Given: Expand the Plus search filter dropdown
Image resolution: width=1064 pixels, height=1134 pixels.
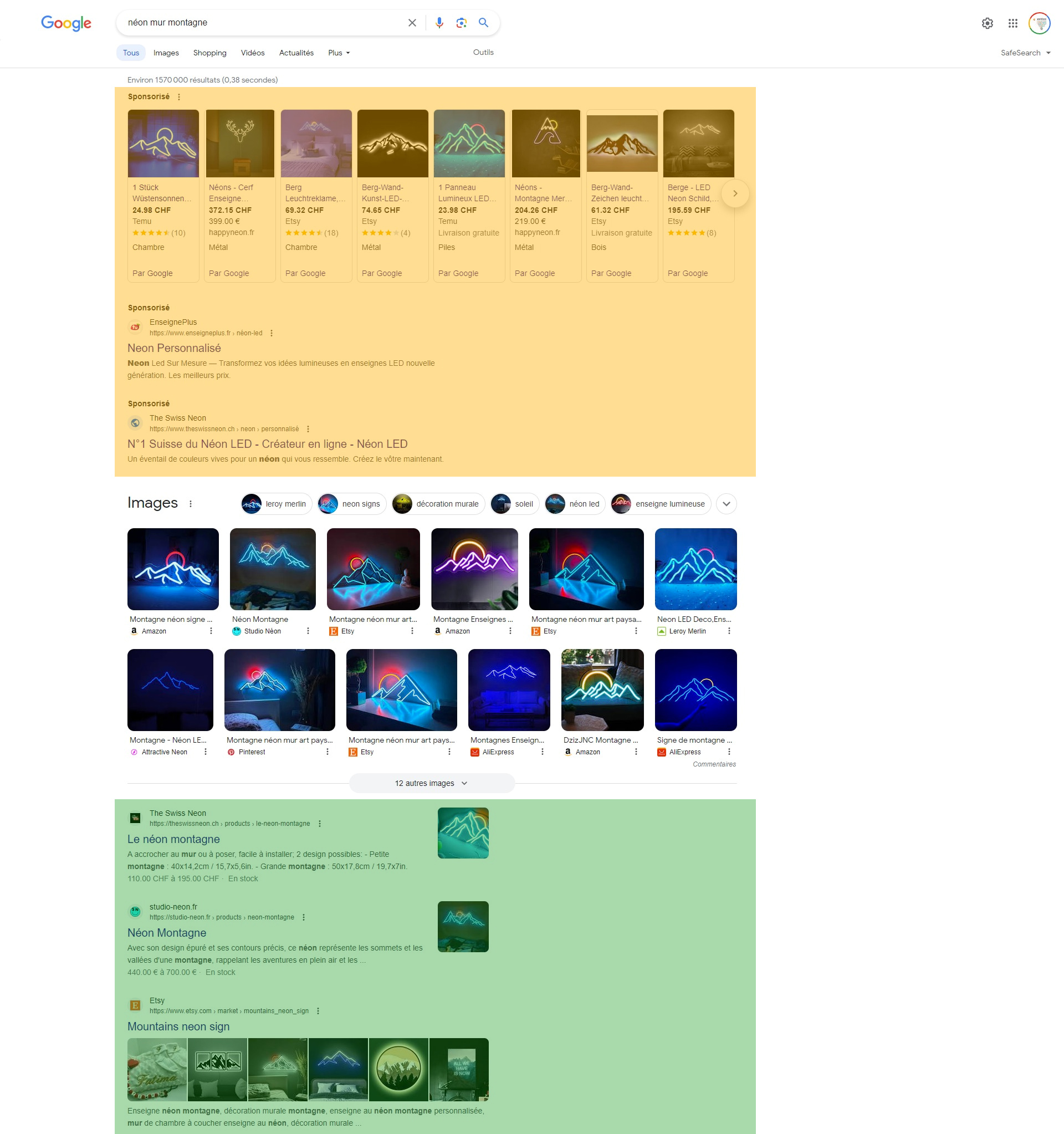Looking at the screenshot, I should tap(339, 53).
